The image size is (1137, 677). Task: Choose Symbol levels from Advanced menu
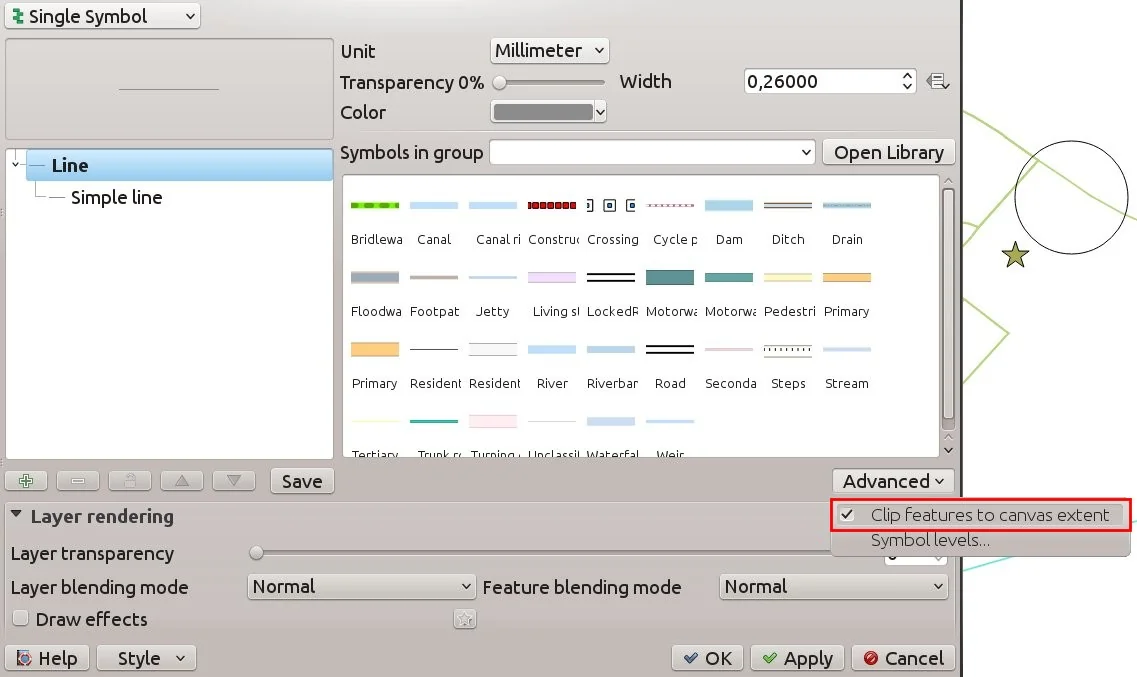tap(930, 541)
